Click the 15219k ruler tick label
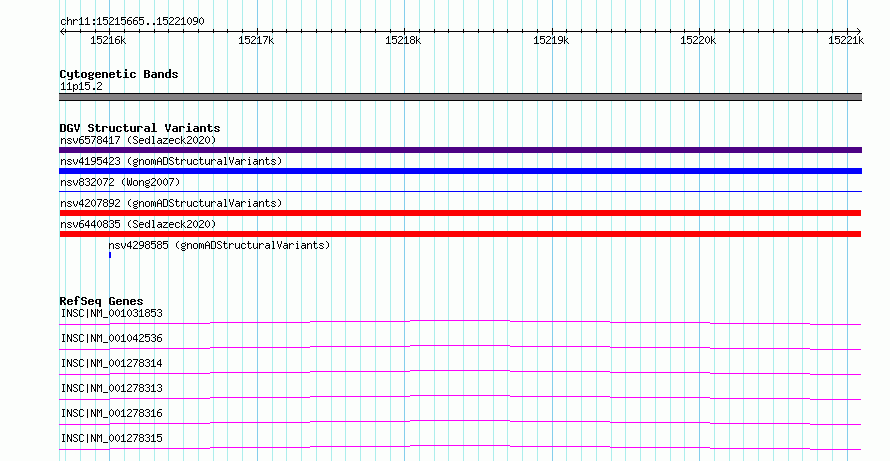Viewport: 890px width, 461px height. pos(551,40)
